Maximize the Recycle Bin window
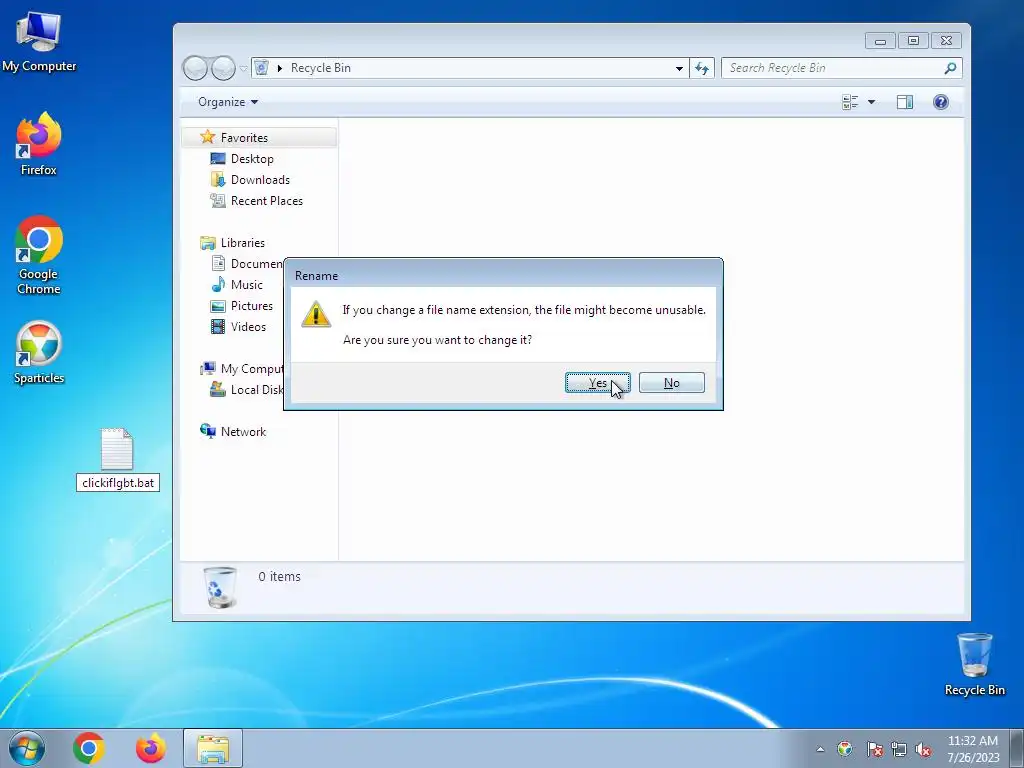 913,40
